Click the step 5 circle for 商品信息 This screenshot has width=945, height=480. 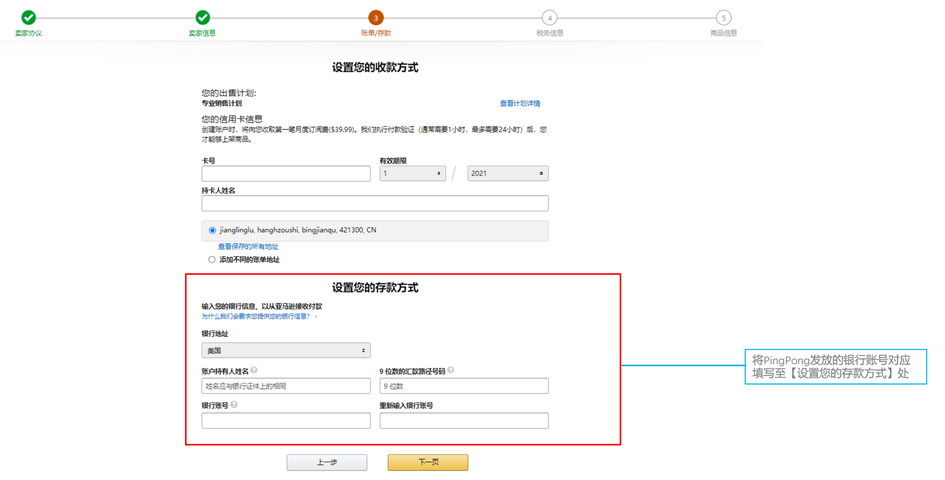point(723,18)
